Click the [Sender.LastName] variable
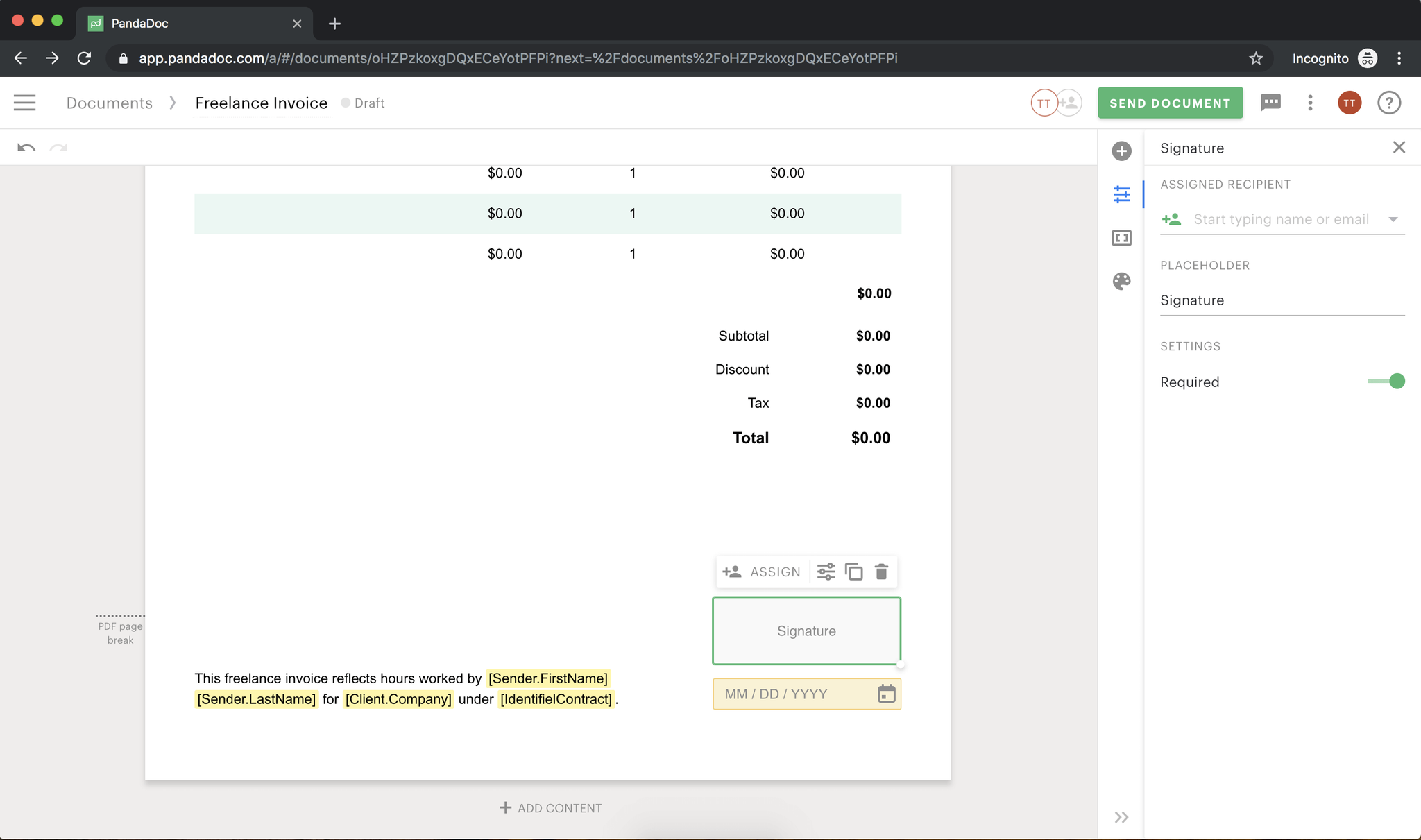1421x840 pixels. pos(256,699)
